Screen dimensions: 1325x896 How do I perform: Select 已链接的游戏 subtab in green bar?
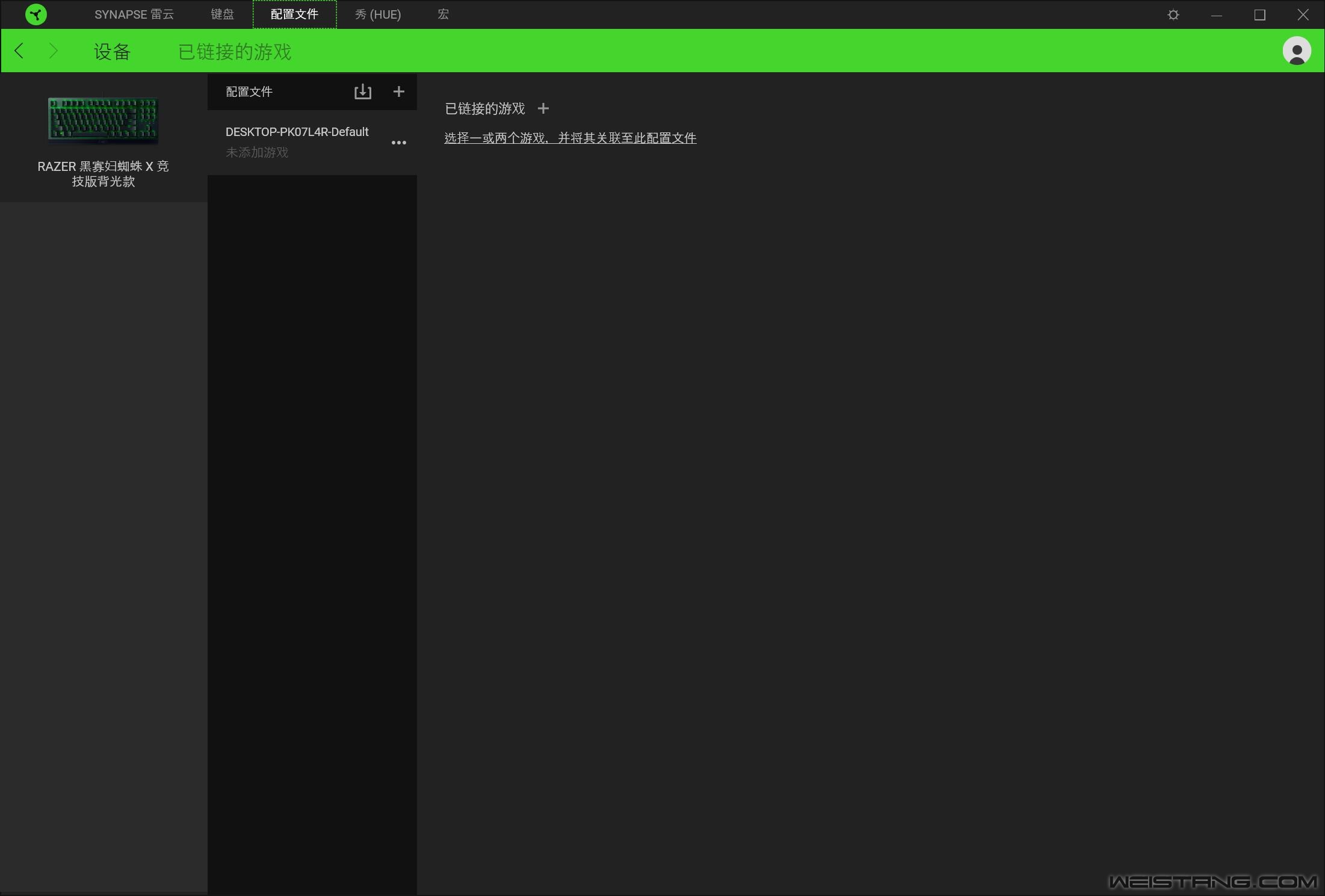(235, 52)
